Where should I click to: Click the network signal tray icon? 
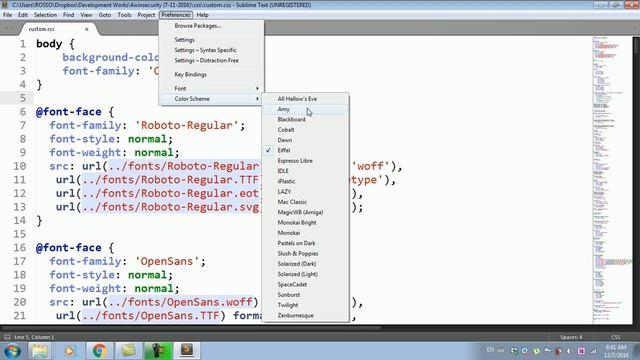593,351
